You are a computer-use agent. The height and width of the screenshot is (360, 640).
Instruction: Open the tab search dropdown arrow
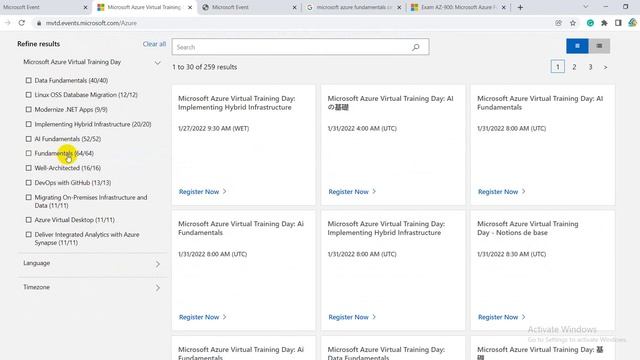(586, 7)
